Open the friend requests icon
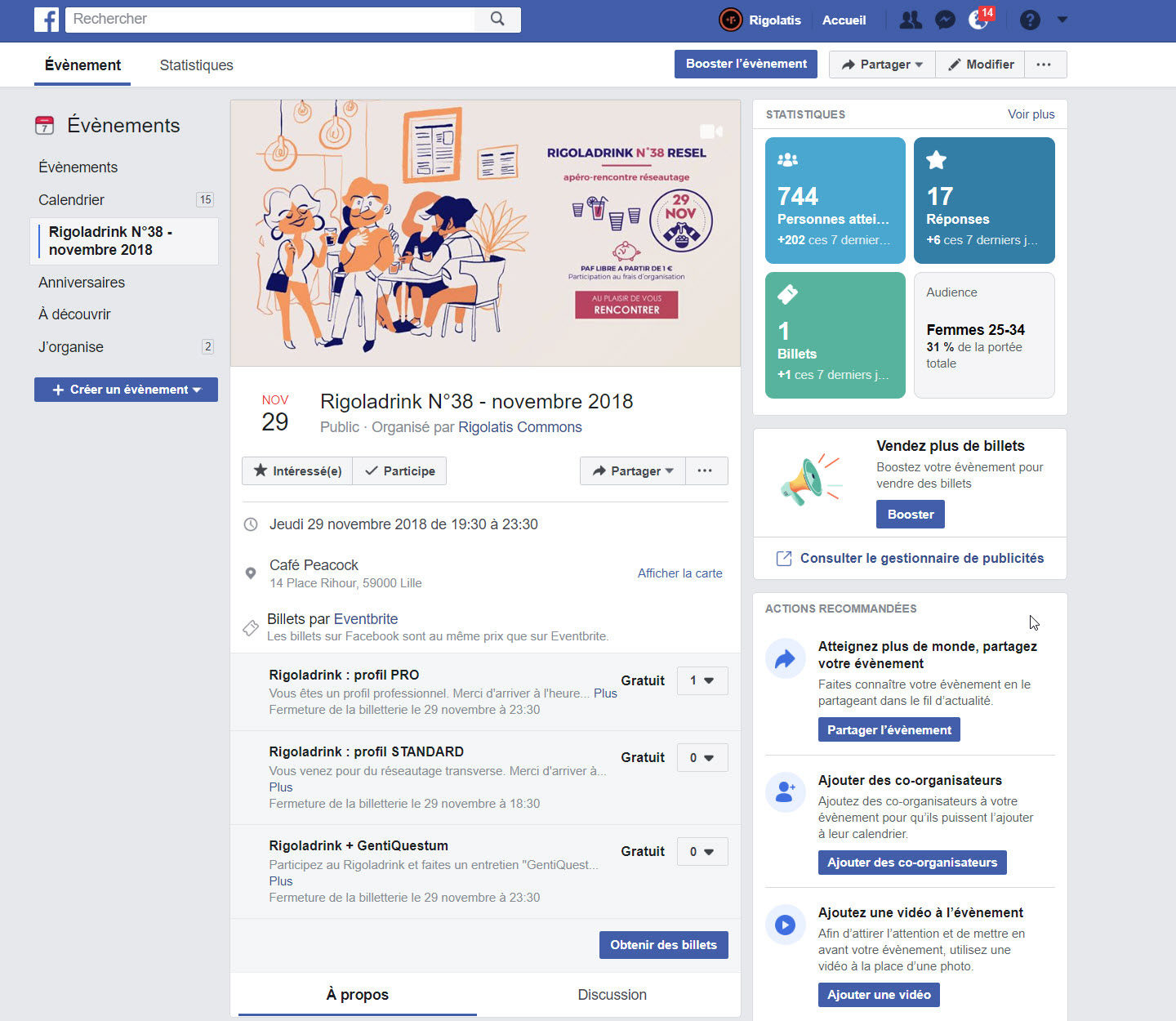1176x1021 pixels. [911, 20]
